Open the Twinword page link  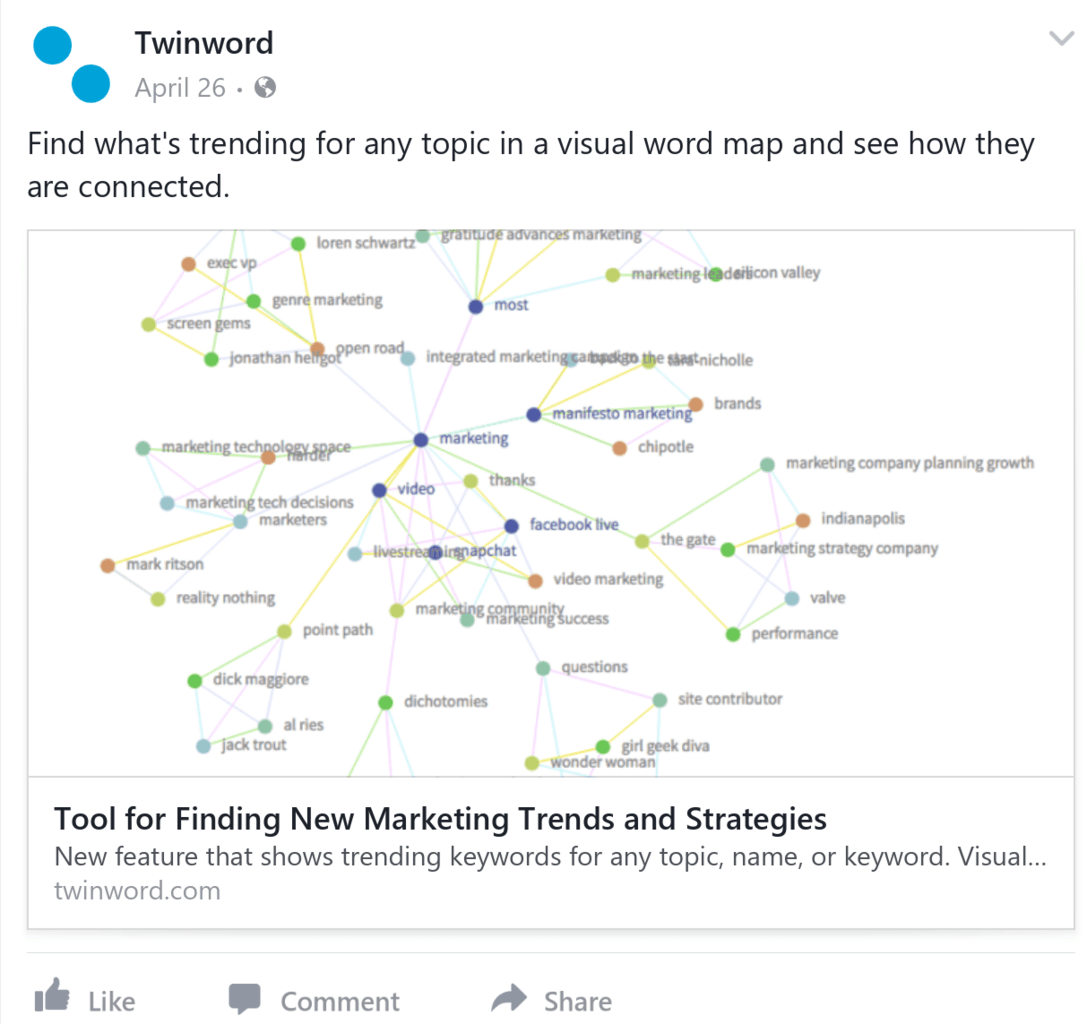(x=204, y=43)
